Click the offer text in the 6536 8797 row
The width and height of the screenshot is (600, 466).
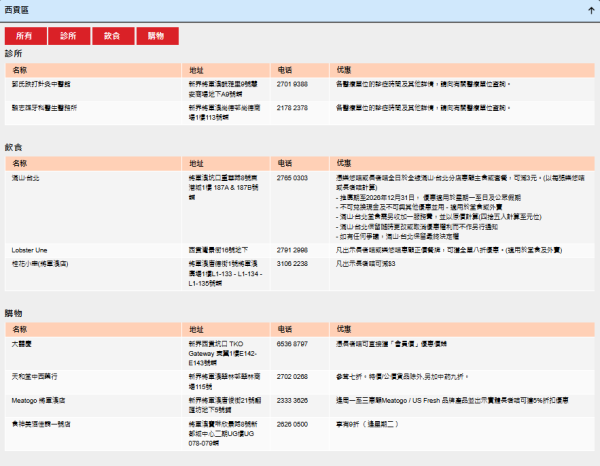point(391,344)
